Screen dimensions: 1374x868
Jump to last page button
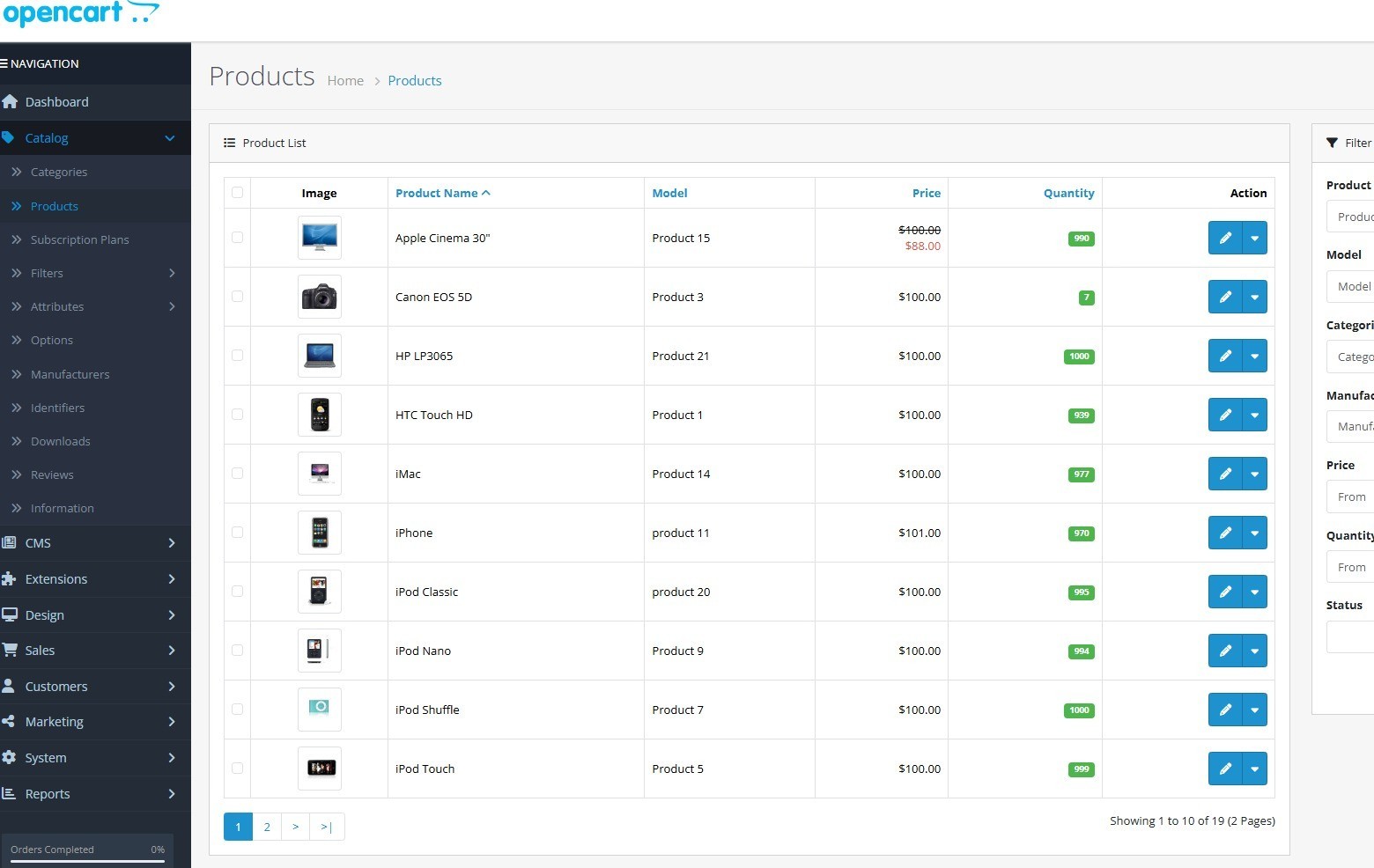tap(327, 827)
